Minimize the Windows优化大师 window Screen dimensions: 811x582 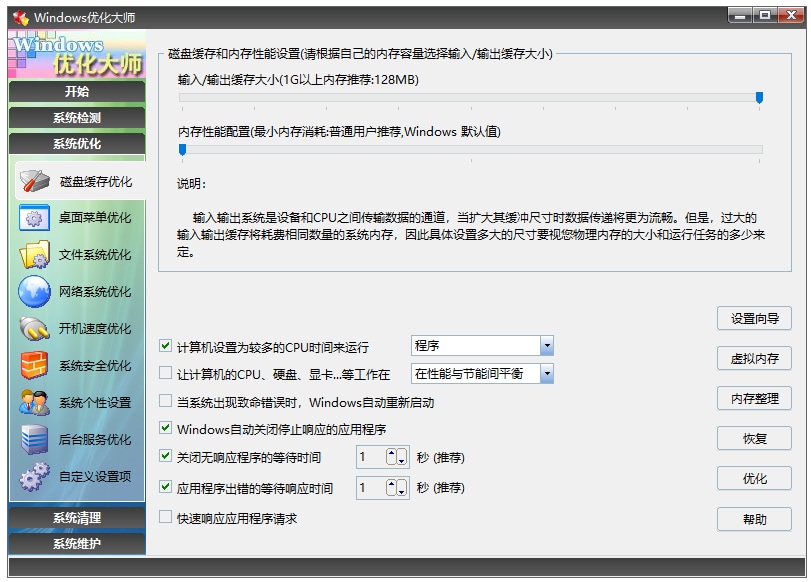[x=740, y=16]
